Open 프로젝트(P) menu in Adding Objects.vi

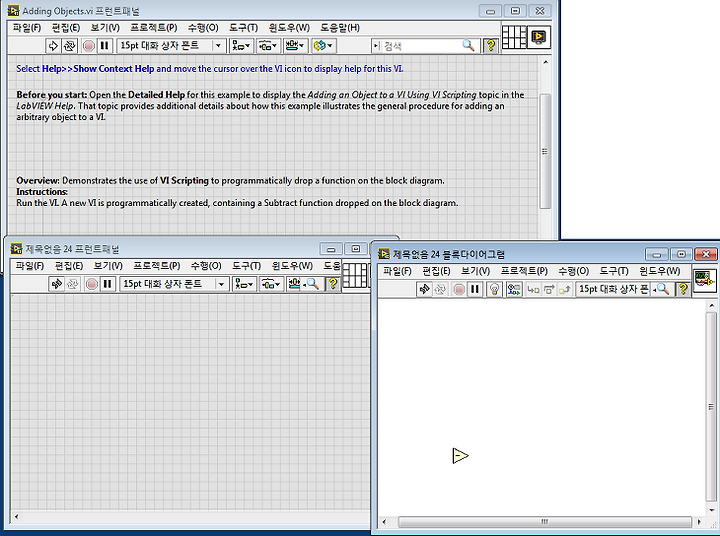coord(154,28)
